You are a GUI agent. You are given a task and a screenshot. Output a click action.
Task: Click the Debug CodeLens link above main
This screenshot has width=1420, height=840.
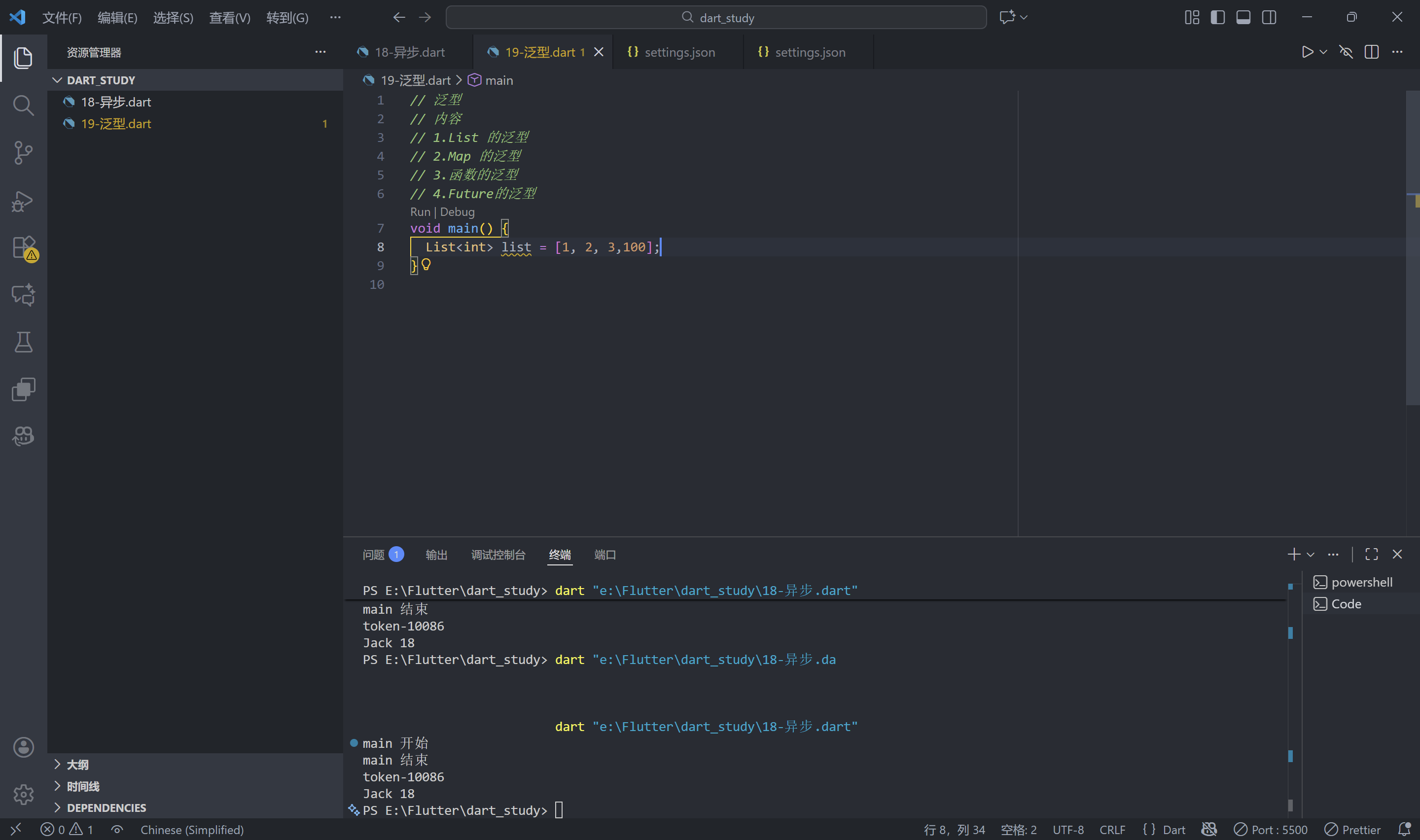tap(457, 211)
